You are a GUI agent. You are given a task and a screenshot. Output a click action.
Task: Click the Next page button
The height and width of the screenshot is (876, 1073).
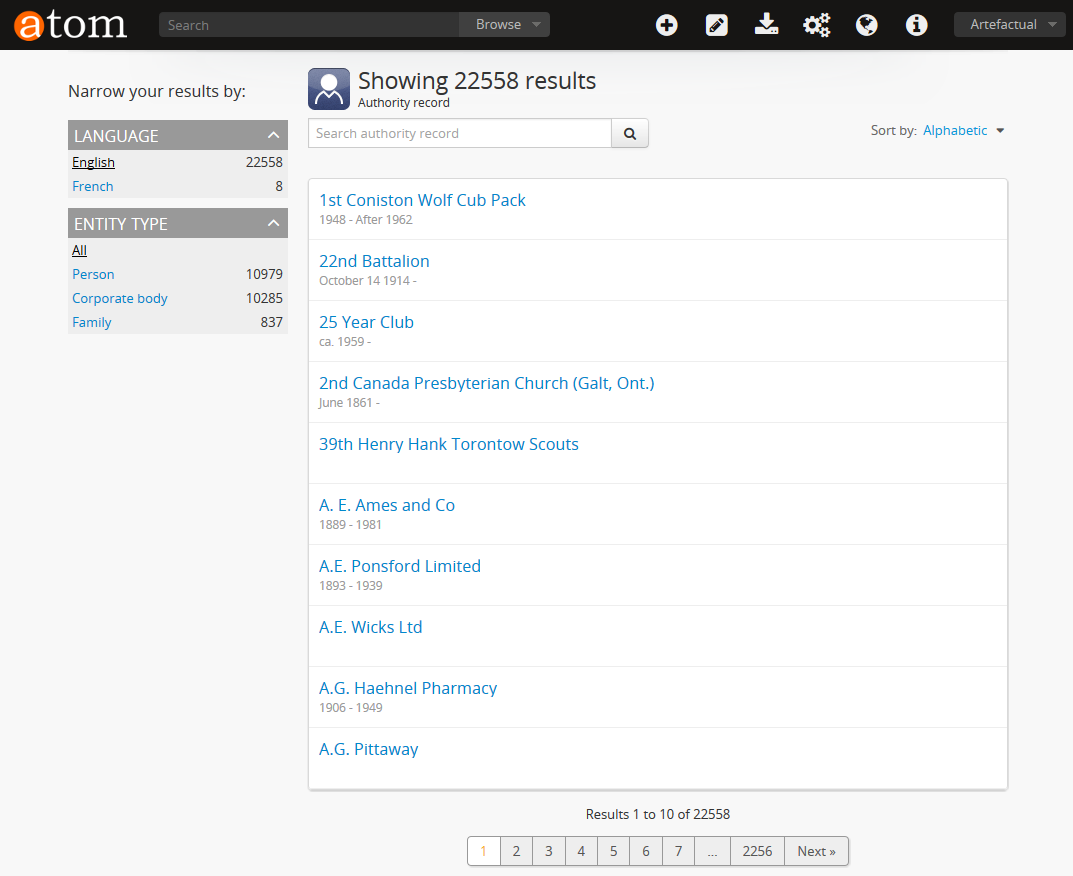point(816,852)
